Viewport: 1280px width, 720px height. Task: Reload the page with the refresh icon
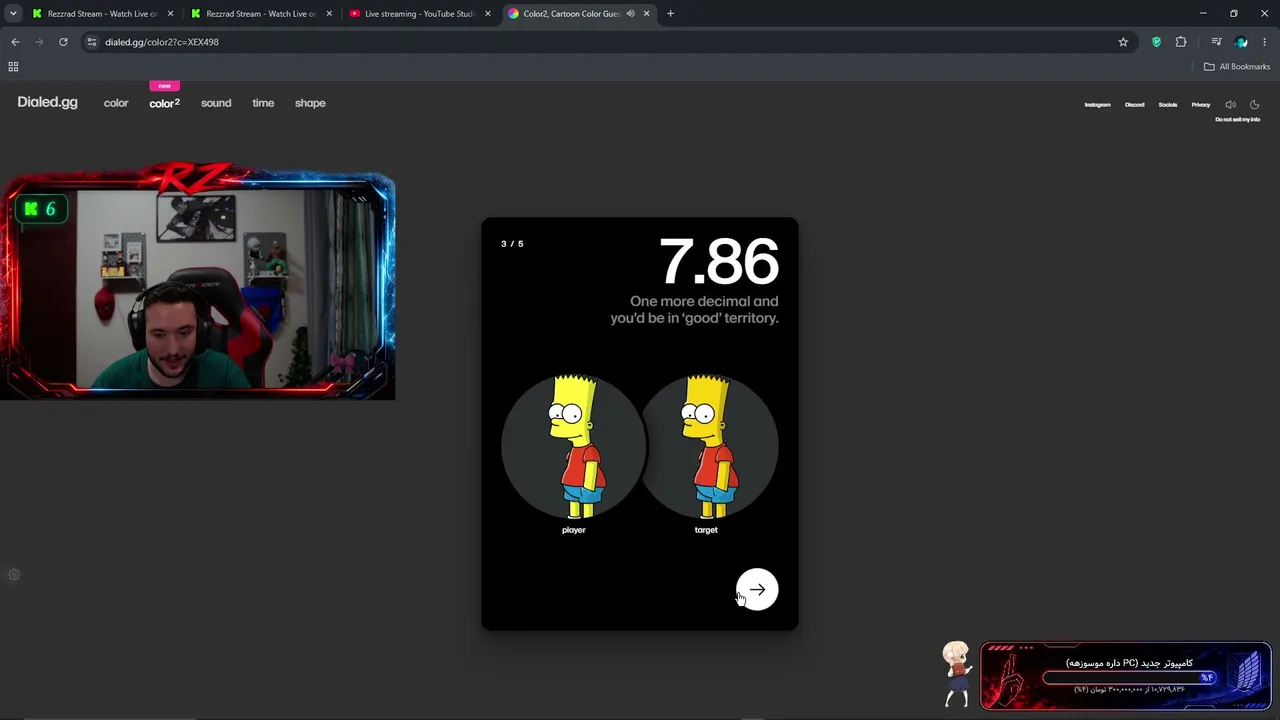point(63,42)
